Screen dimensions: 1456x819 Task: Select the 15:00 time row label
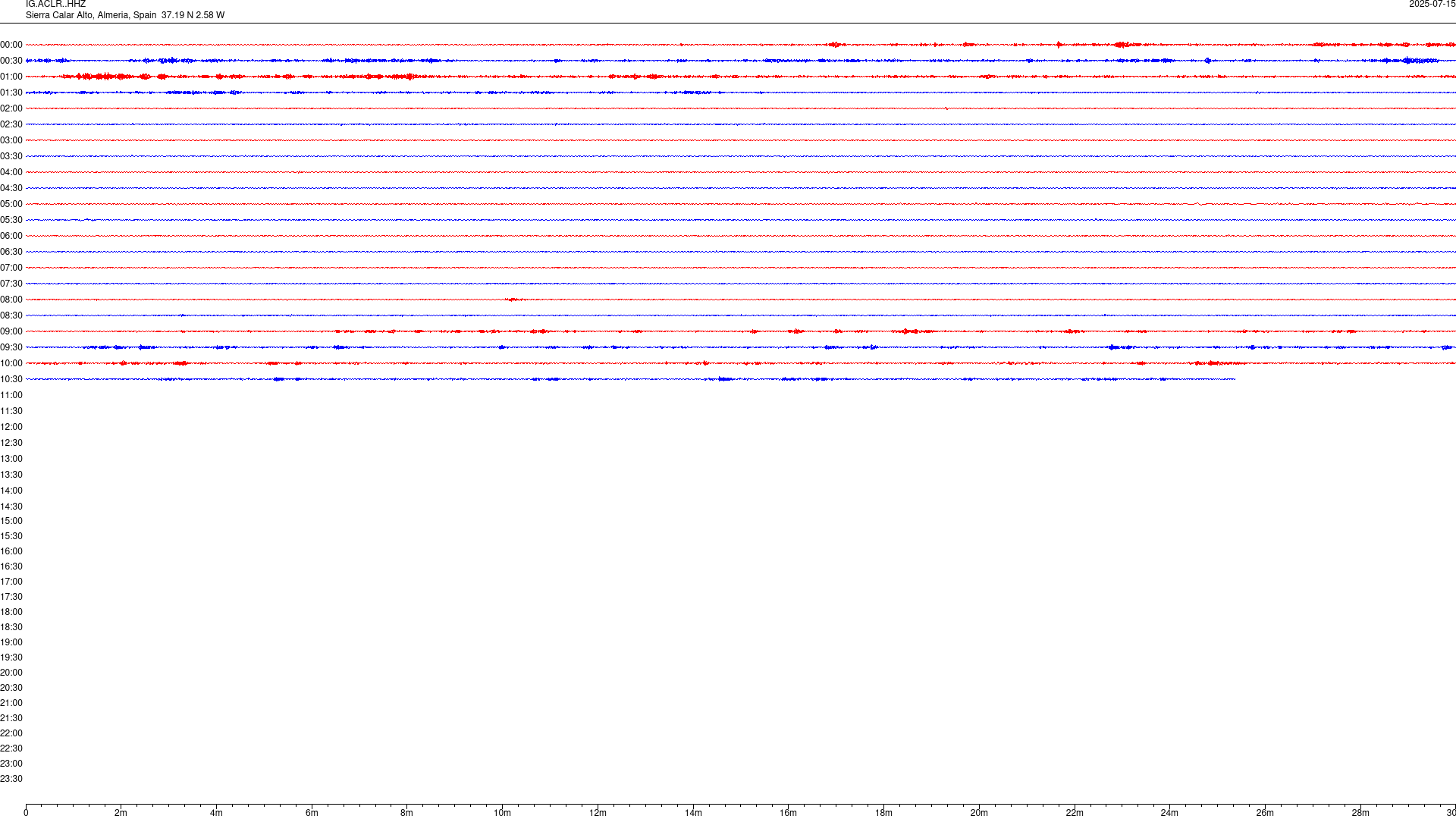coord(11,521)
